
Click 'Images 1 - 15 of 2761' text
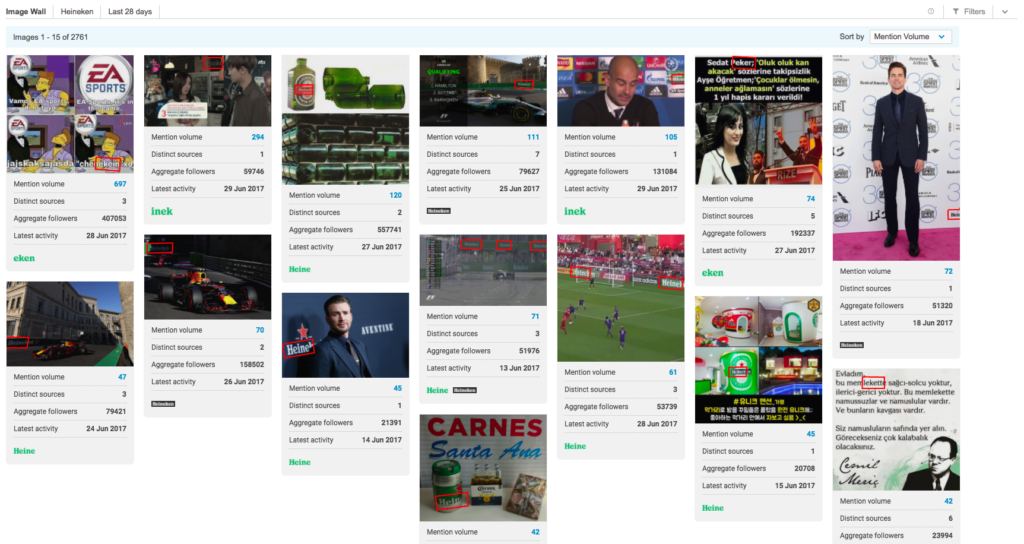click(x=51, y=37)
